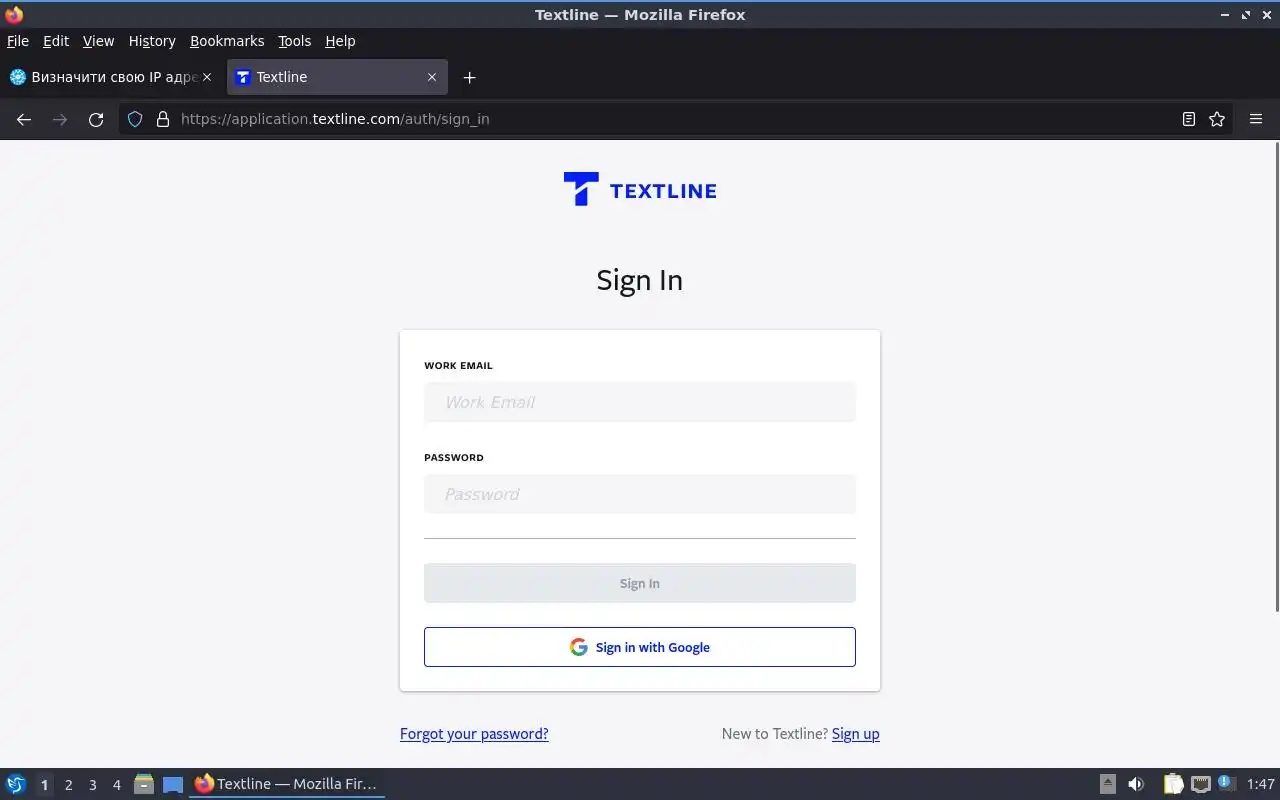Click Sign in with Google button
Image resolution: width=1280 pixels, height=800 pixels.
point(640,647)
